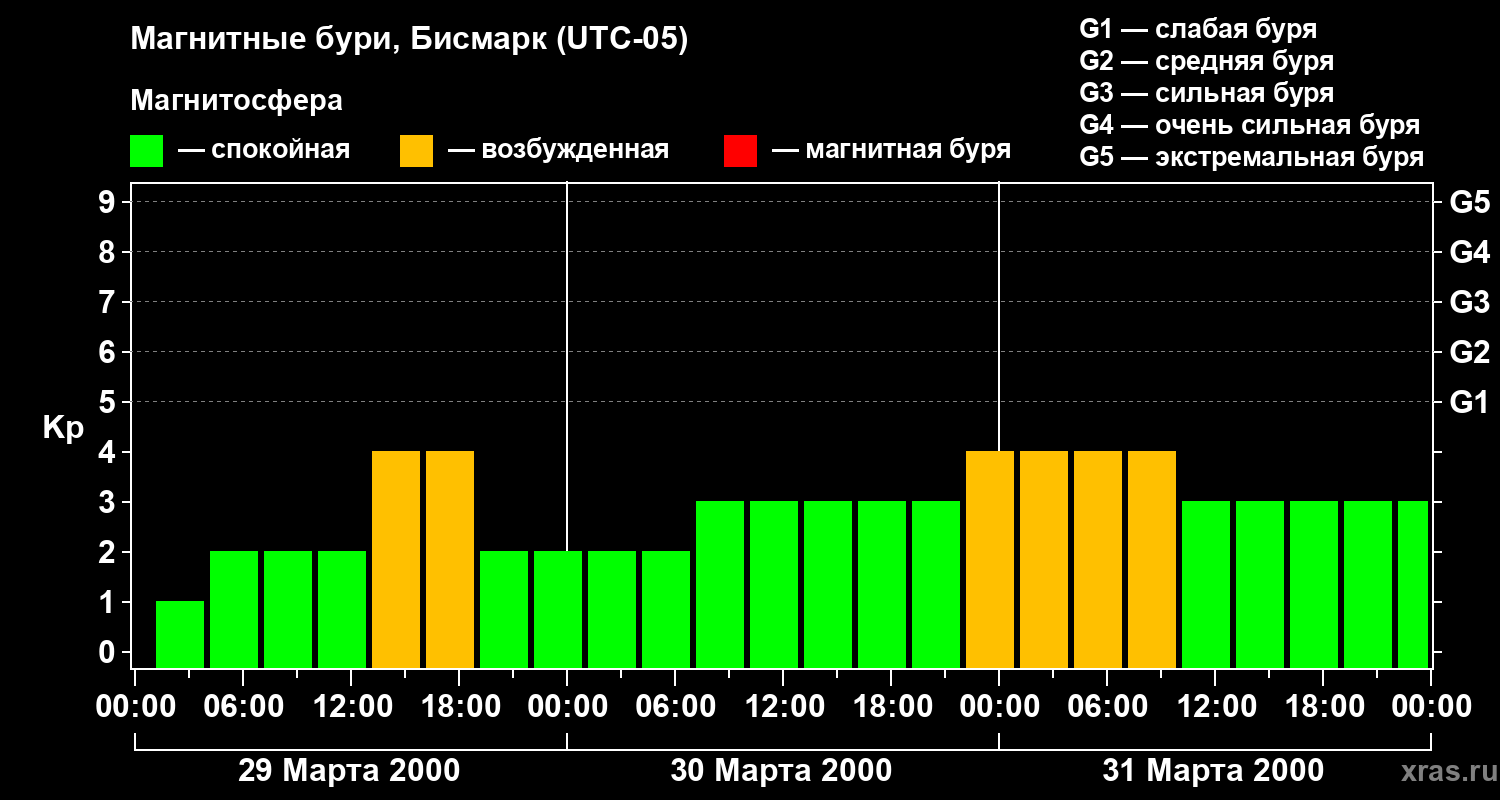Viewport: 1500px width, 800px height.
Task: Click the Kp axis value 7
Action: coord(109,302)
